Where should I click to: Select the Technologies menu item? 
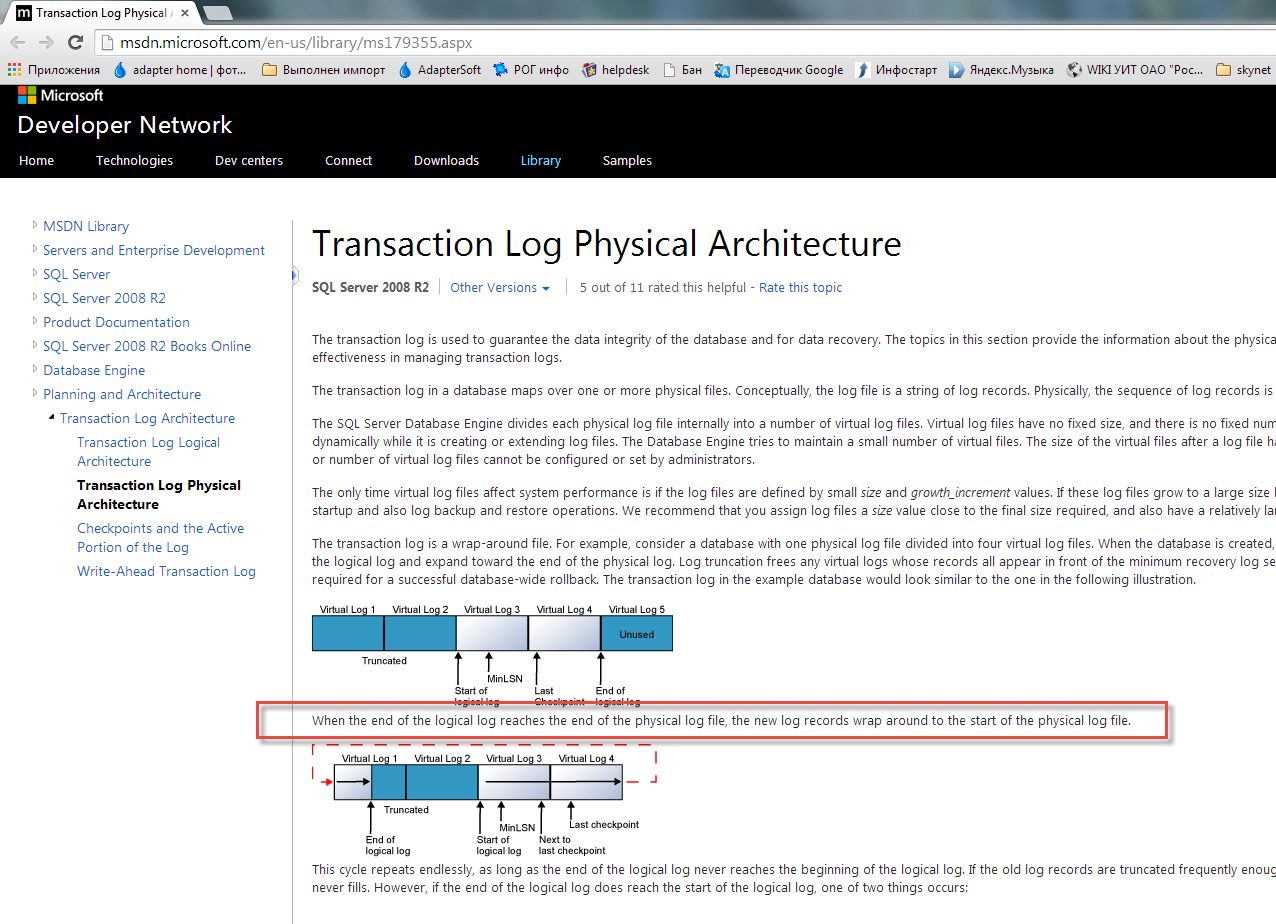pos(134,160)
